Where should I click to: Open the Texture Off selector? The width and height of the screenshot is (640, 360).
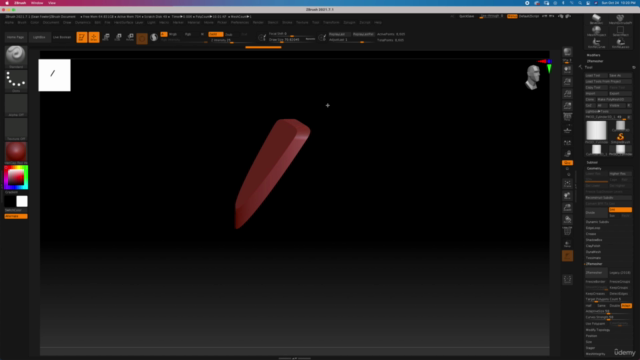click(16, 129)
